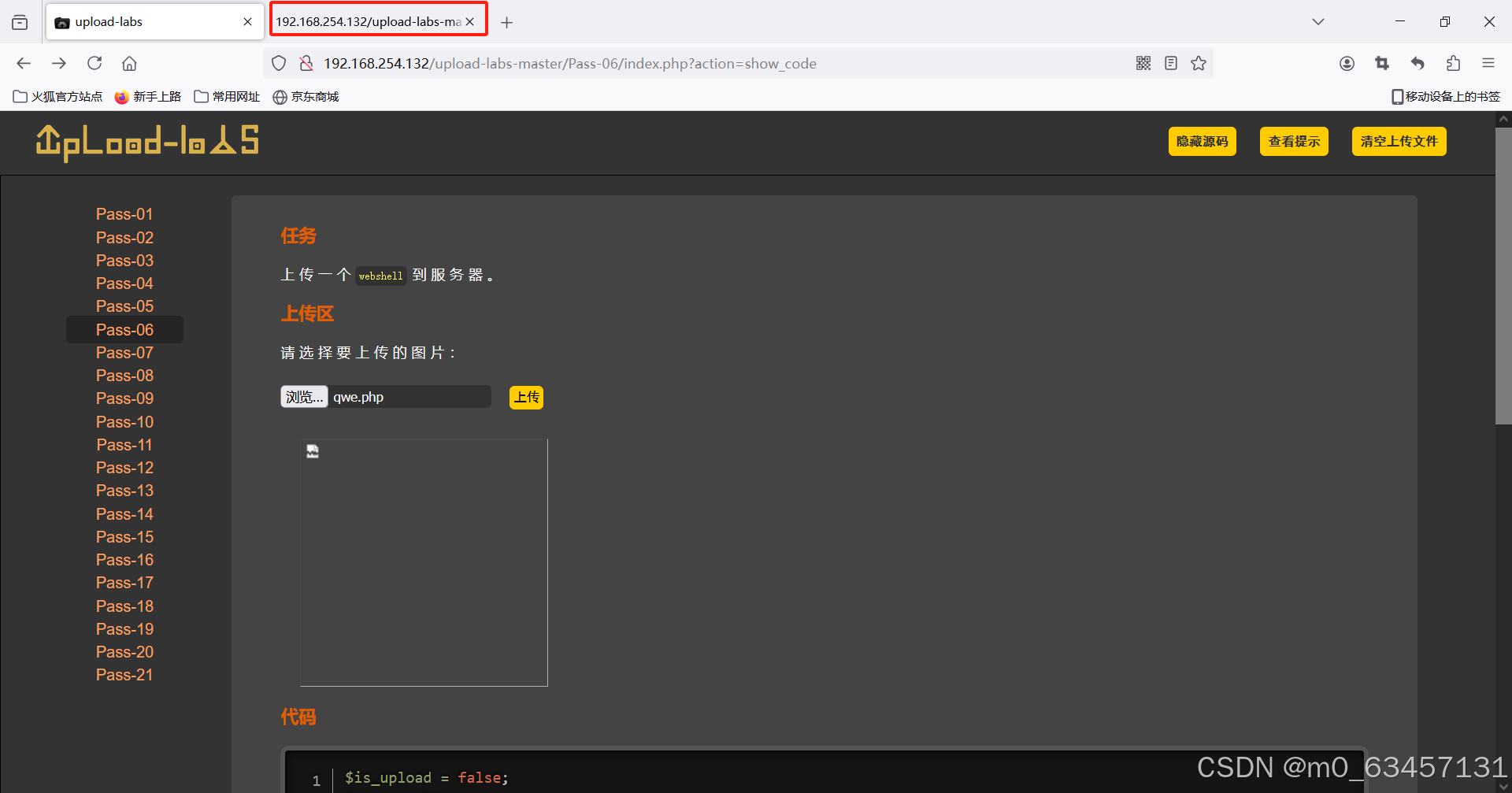Open the 移动设备上的书签 folder

[1446, 97]
